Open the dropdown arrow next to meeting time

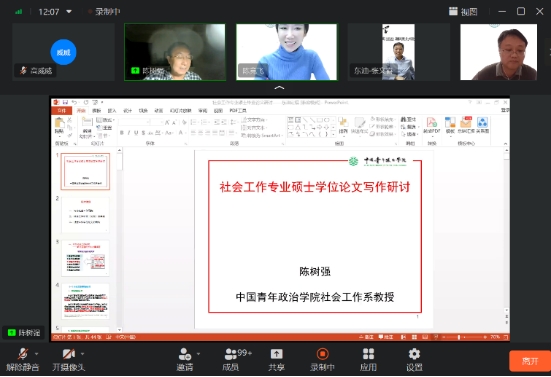click(69, 12)
